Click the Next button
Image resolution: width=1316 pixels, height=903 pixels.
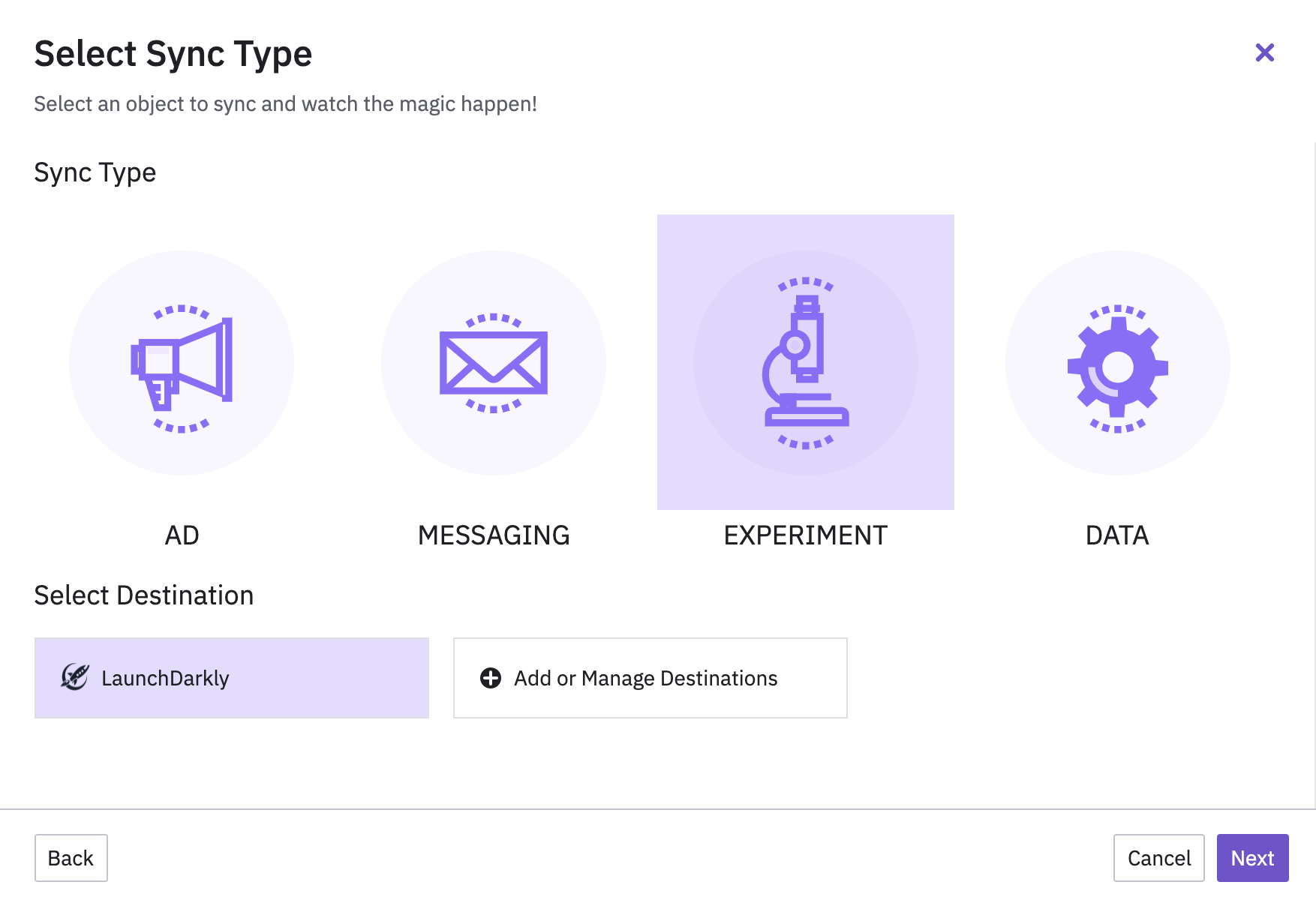(x=1251, y=858)
